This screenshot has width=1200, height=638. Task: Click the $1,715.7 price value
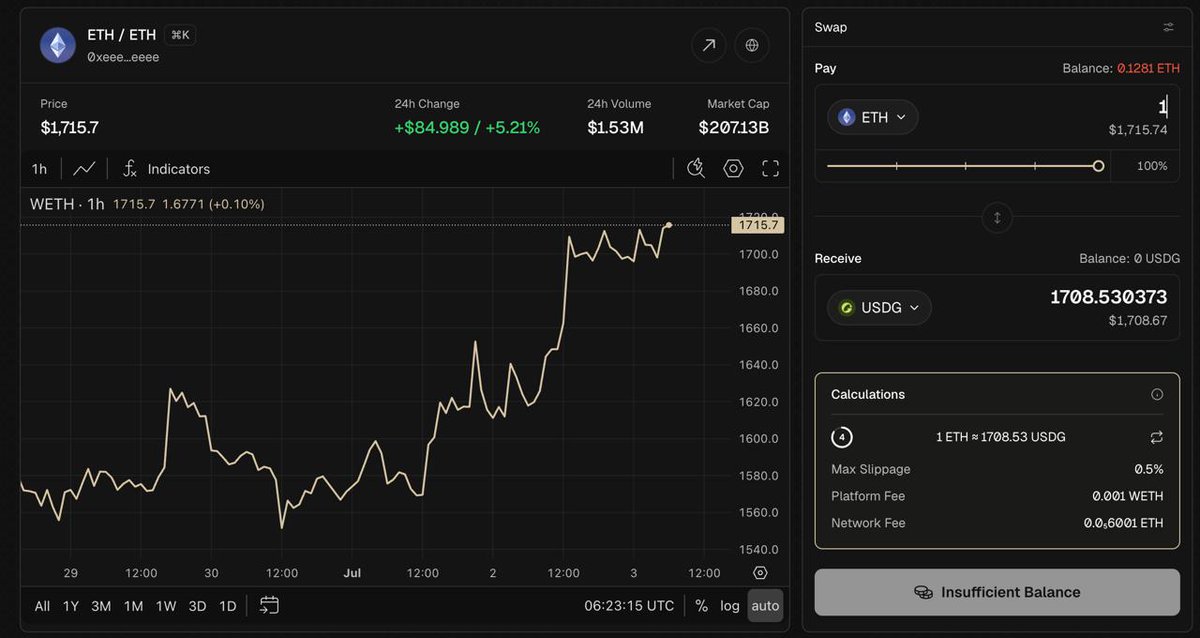click(69, 127)
